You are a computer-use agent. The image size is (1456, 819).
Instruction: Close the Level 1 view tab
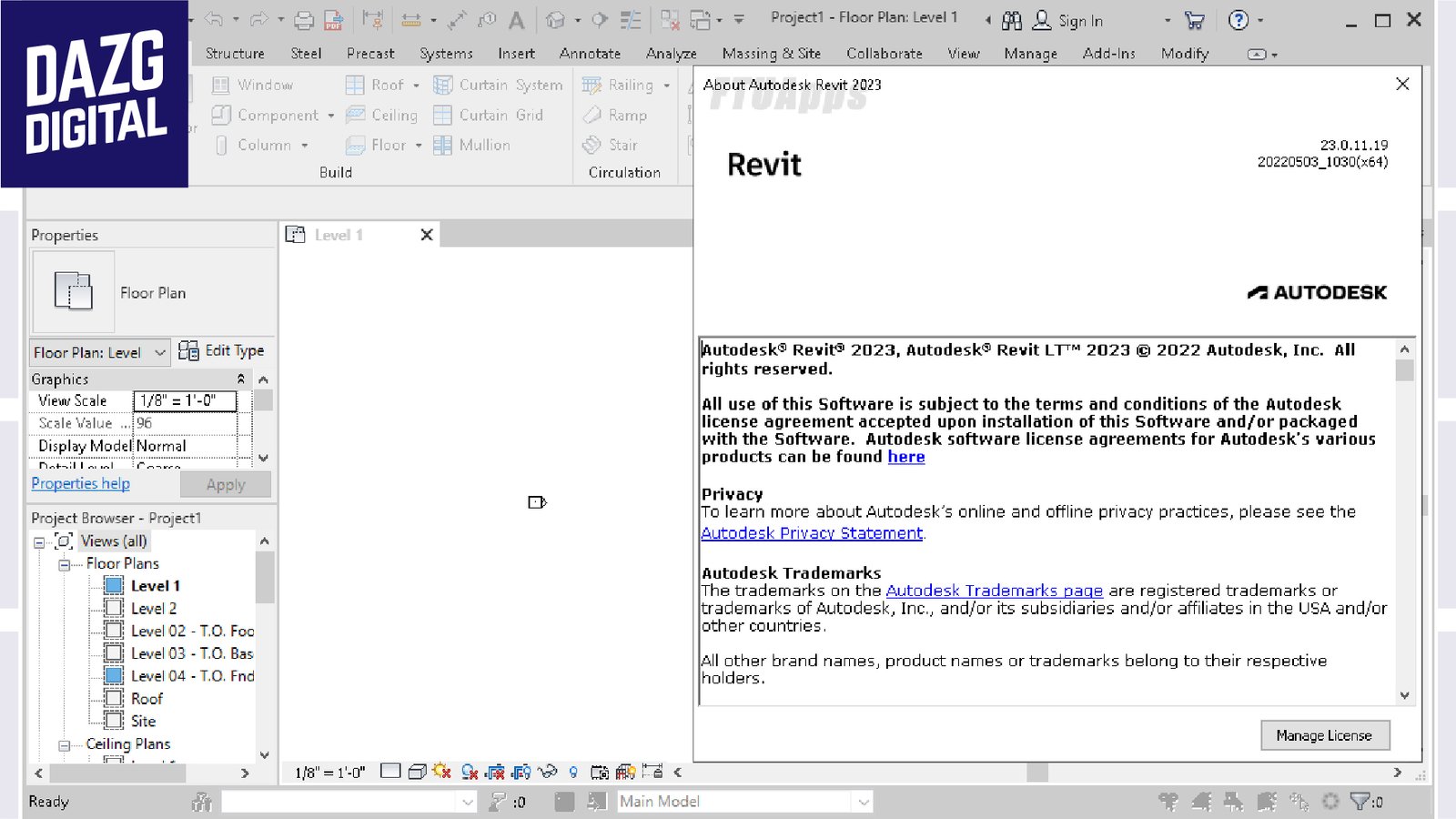(x=427, y=235)
